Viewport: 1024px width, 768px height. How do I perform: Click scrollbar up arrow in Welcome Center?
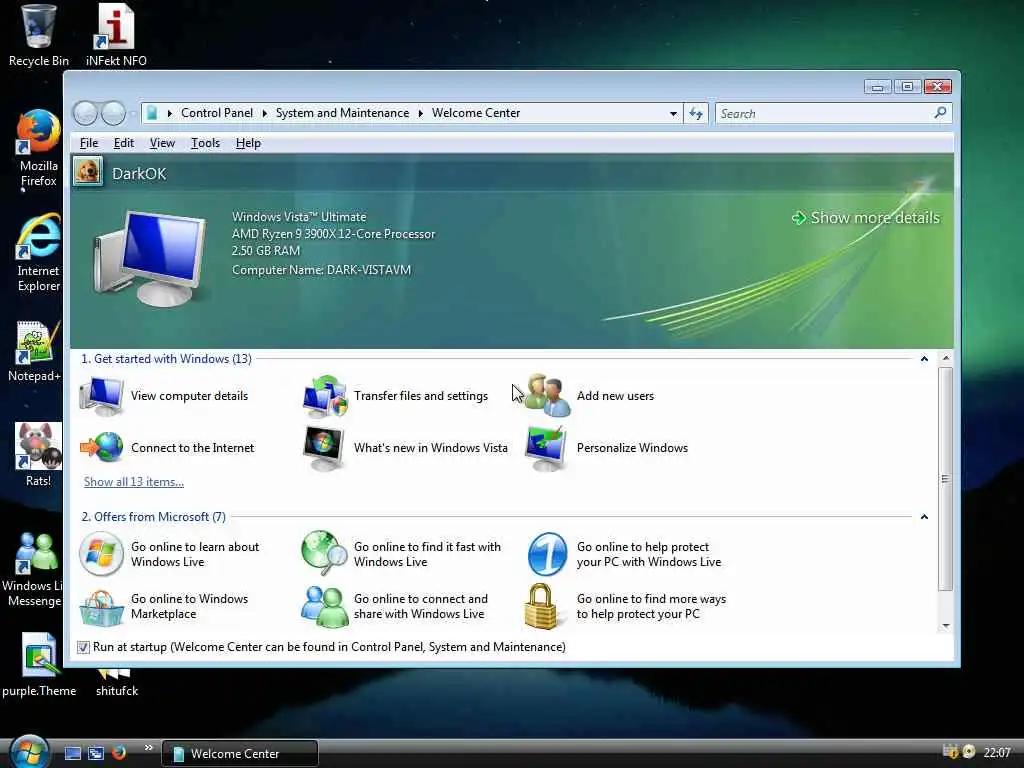946,358
